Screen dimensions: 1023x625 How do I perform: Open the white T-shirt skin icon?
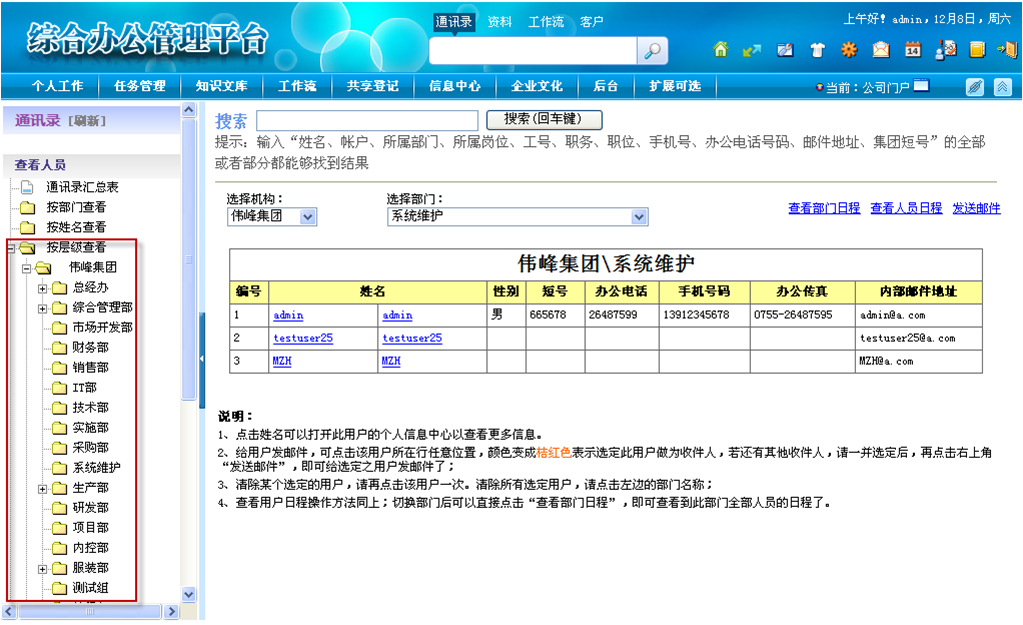(x=817, y=50)
